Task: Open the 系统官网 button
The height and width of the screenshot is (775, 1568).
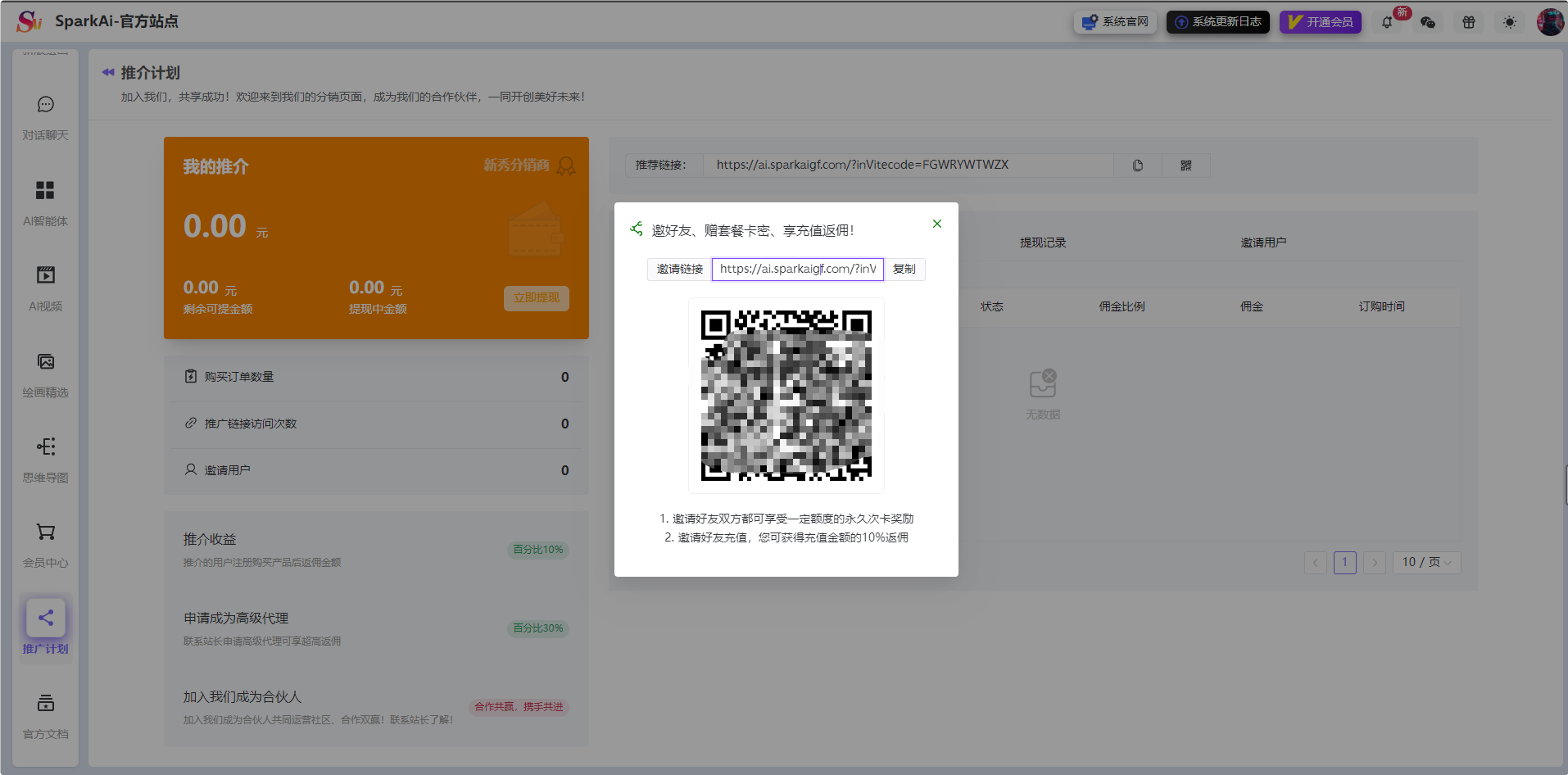Action: click(1115, 22)
